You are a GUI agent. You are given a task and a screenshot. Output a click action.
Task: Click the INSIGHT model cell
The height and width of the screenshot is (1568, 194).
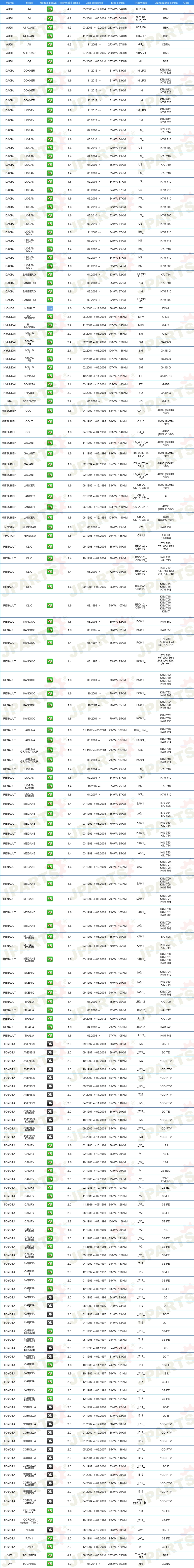point(29,308)
